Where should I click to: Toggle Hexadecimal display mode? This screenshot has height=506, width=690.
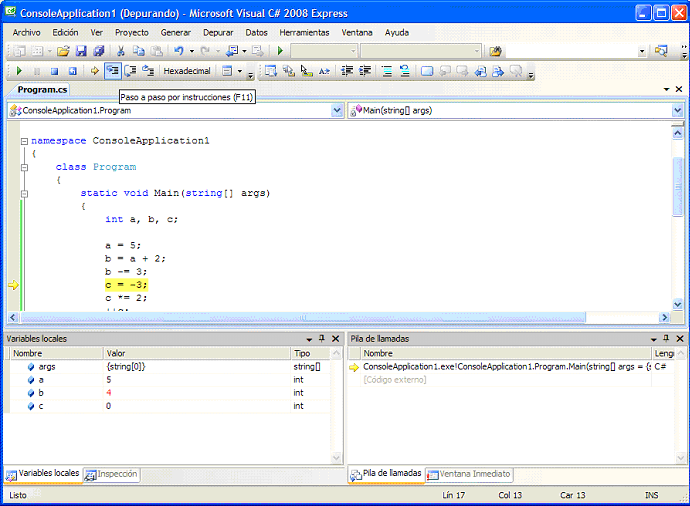[187, 71]
